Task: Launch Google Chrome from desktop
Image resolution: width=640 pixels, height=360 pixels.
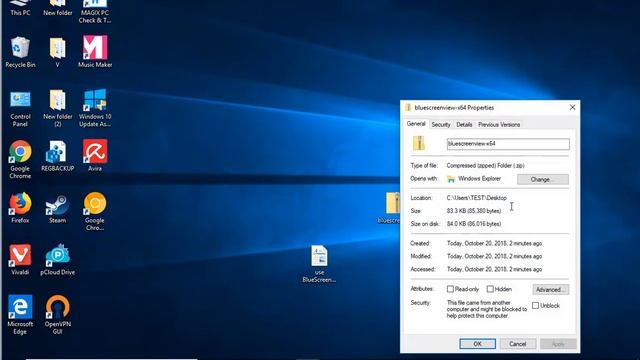Action: tap(20, 160)
